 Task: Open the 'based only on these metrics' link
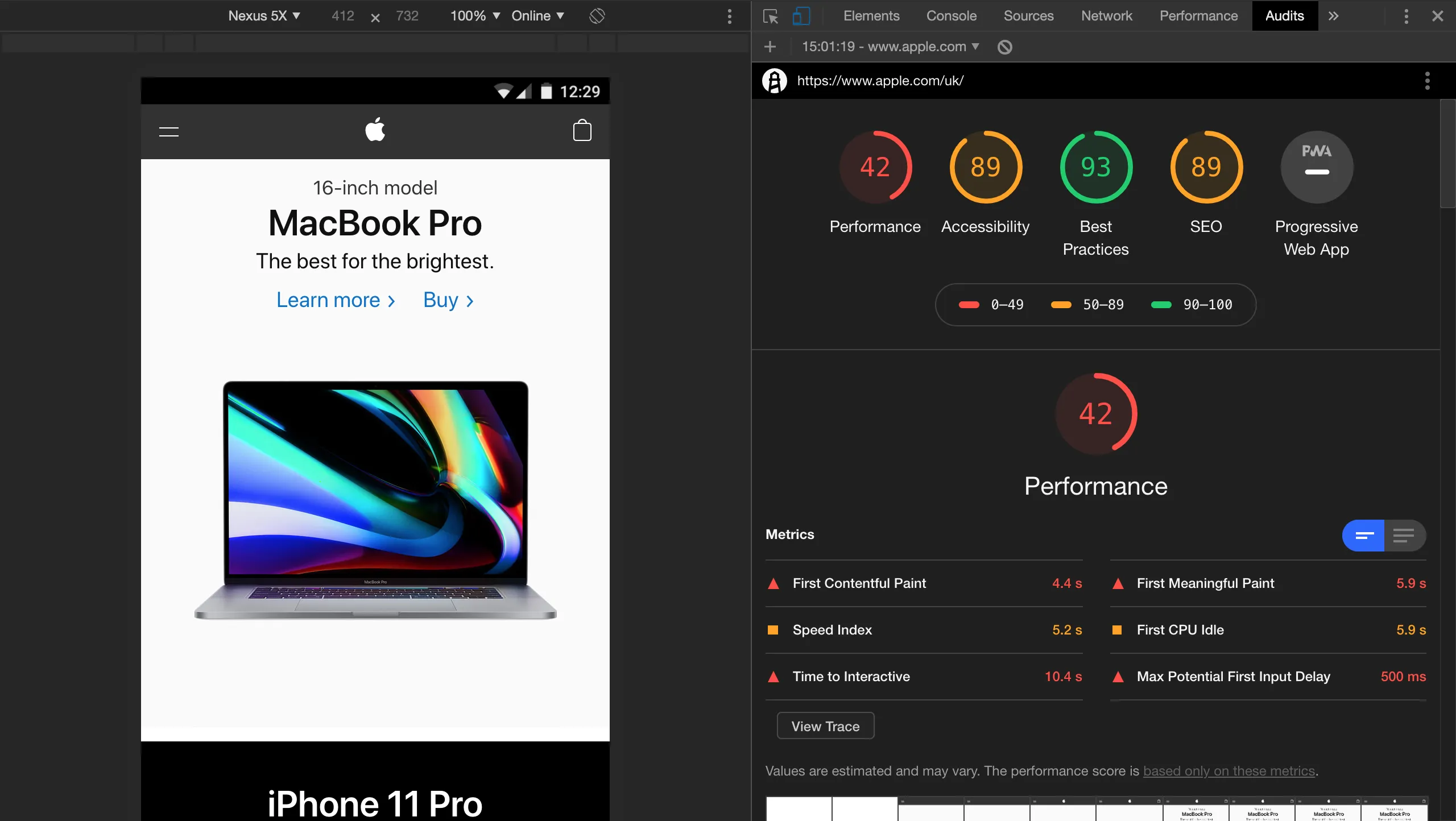click(x=1229, y=771)
